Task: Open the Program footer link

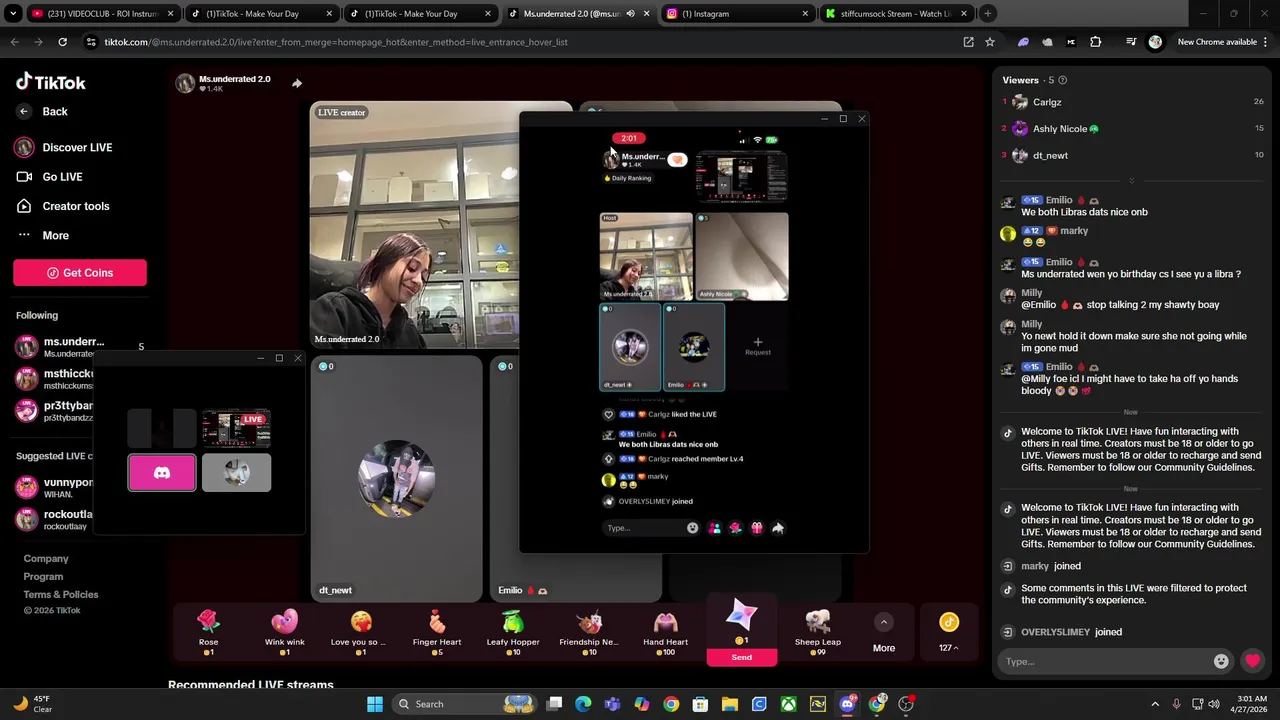Action: click(x=43, y=576)
